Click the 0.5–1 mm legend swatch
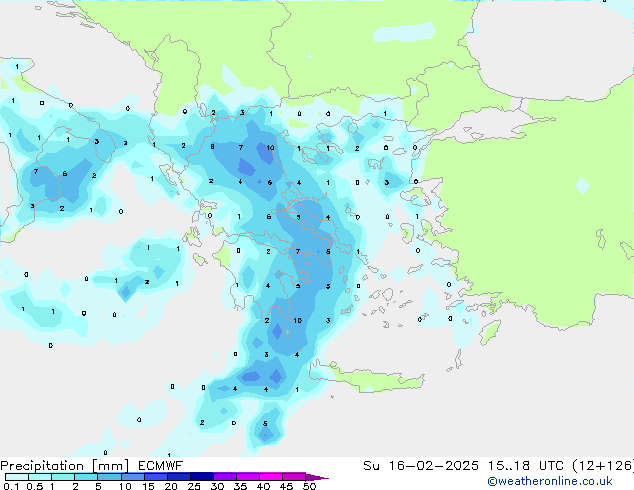This screenshot has height=490, width=634. [40, 477]
